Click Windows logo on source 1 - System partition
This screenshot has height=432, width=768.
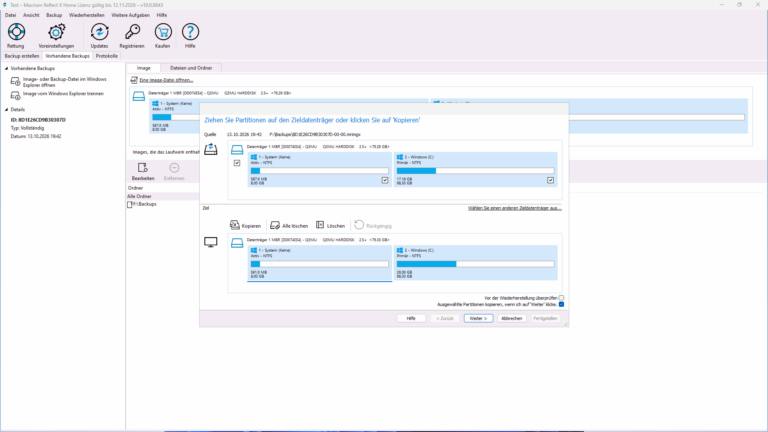coord(254,157)
